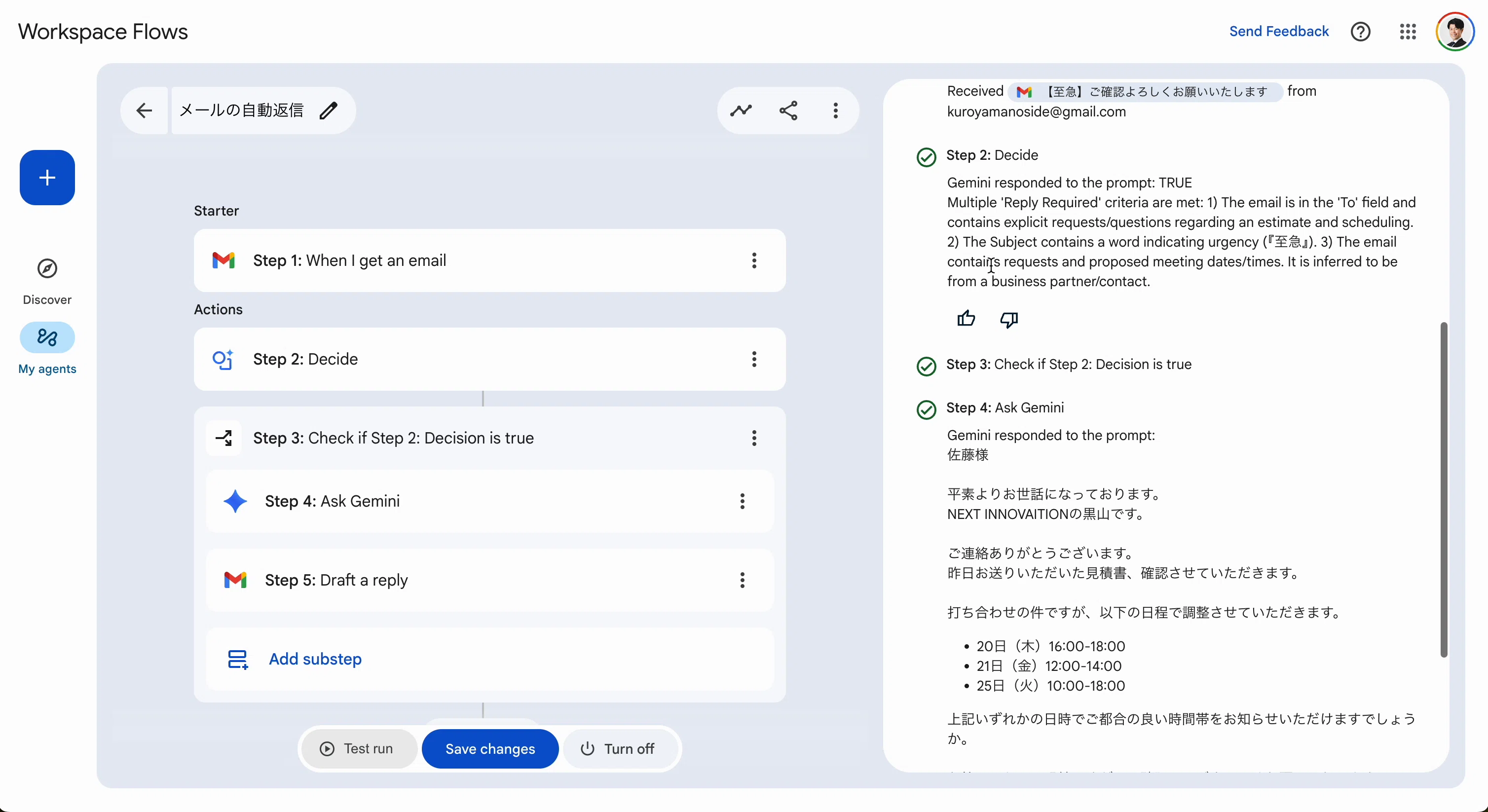
Task: Click the bullet 25日（火）10:00-18:00
Action: [x=1050, y=686]
